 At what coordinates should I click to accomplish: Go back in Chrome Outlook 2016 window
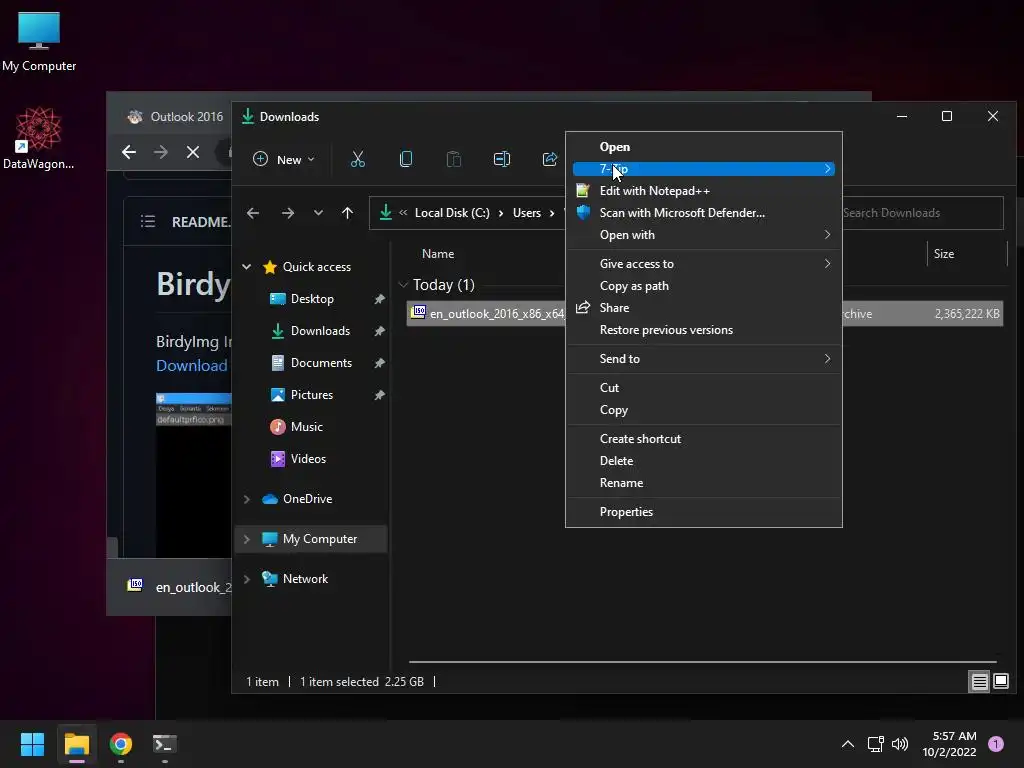(x=129, y=153)
